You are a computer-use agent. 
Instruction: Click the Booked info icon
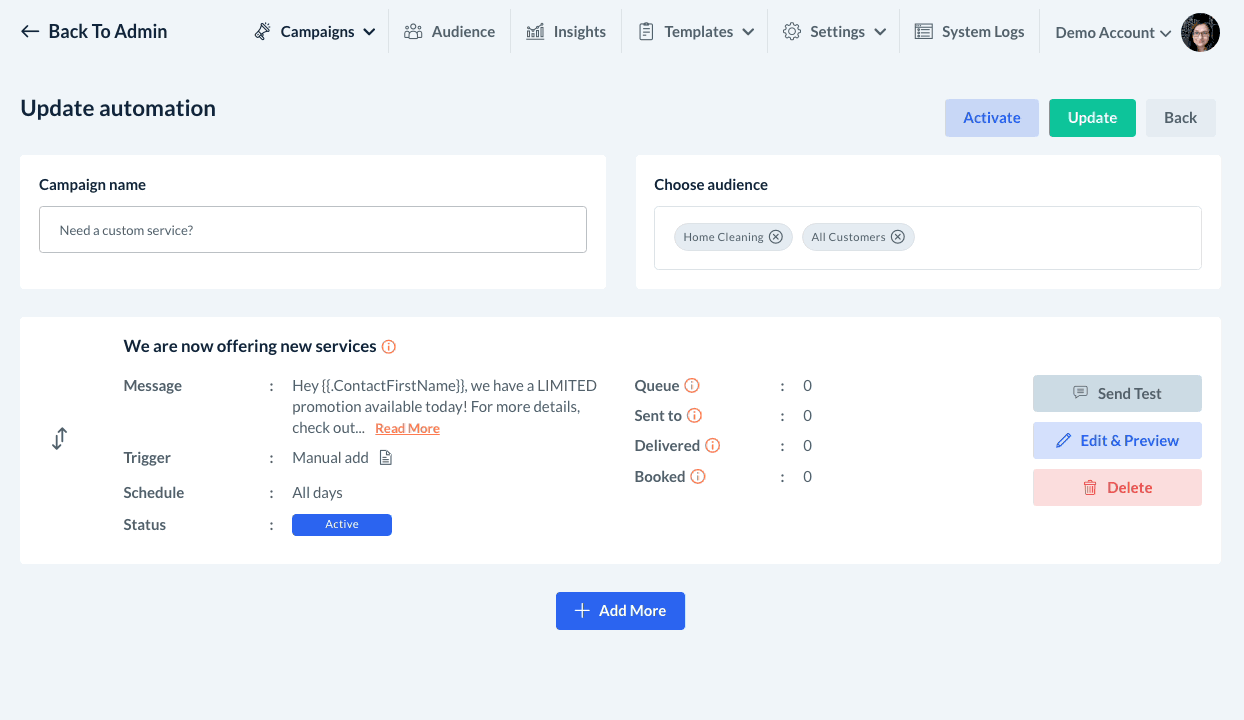(698, 477)
